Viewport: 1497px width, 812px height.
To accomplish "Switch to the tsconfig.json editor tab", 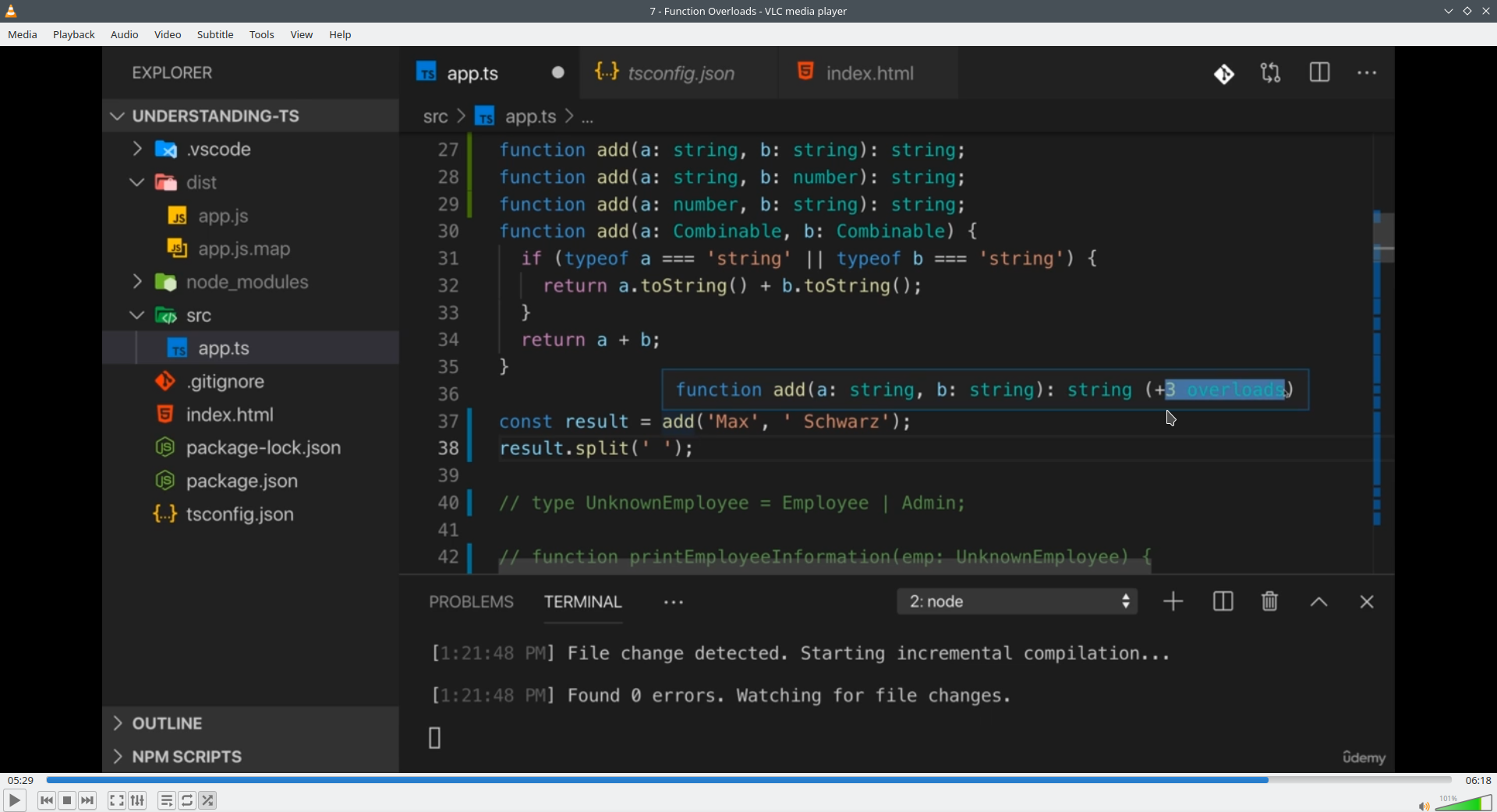I will tap(679, 73).
